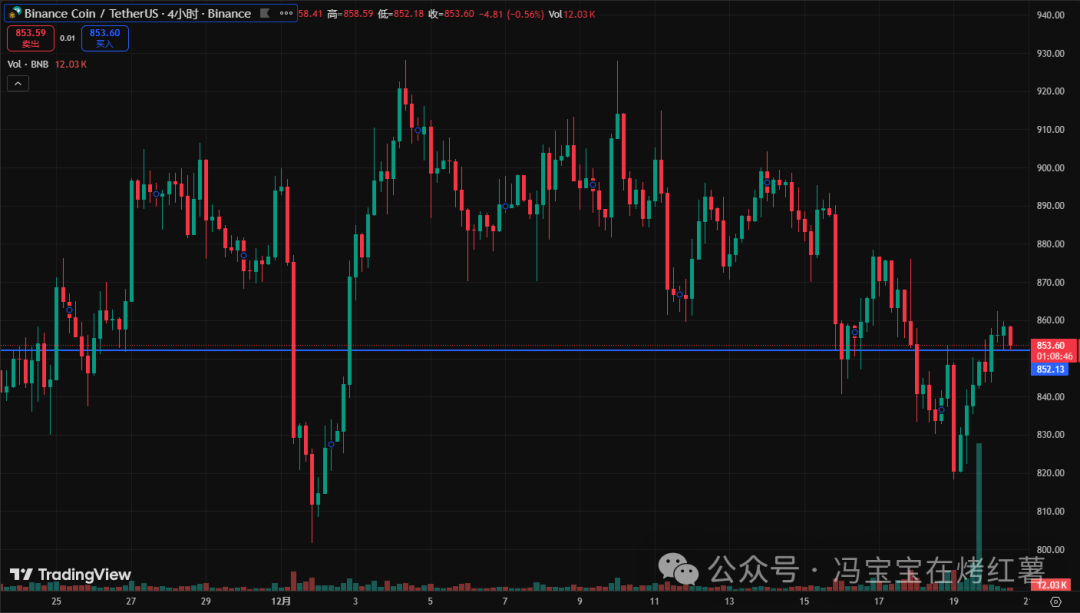Click the 900.00 level on price scale

(1050, 168)
